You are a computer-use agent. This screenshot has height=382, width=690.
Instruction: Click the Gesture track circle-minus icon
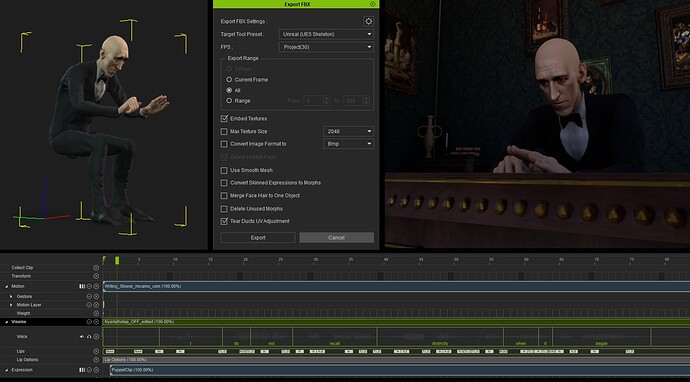pos(89,297)
